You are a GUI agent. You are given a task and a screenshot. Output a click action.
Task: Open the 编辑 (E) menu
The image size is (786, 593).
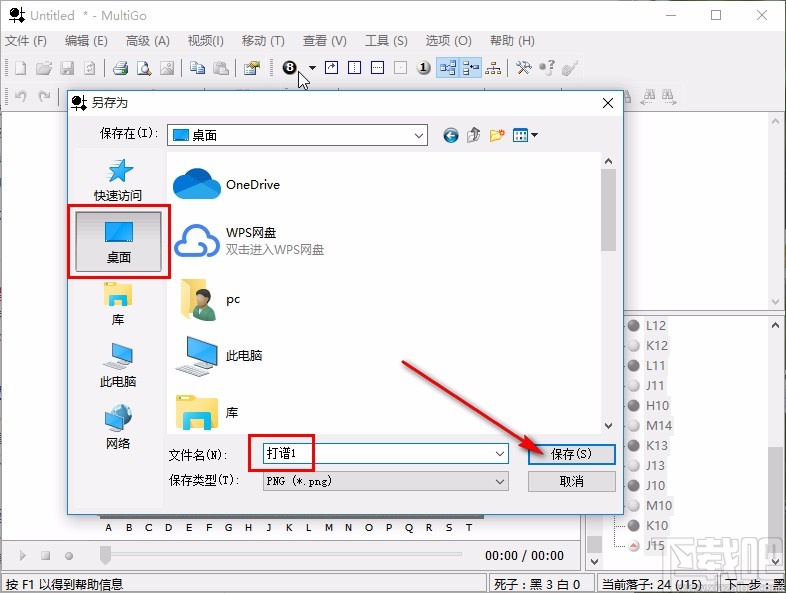86,41
